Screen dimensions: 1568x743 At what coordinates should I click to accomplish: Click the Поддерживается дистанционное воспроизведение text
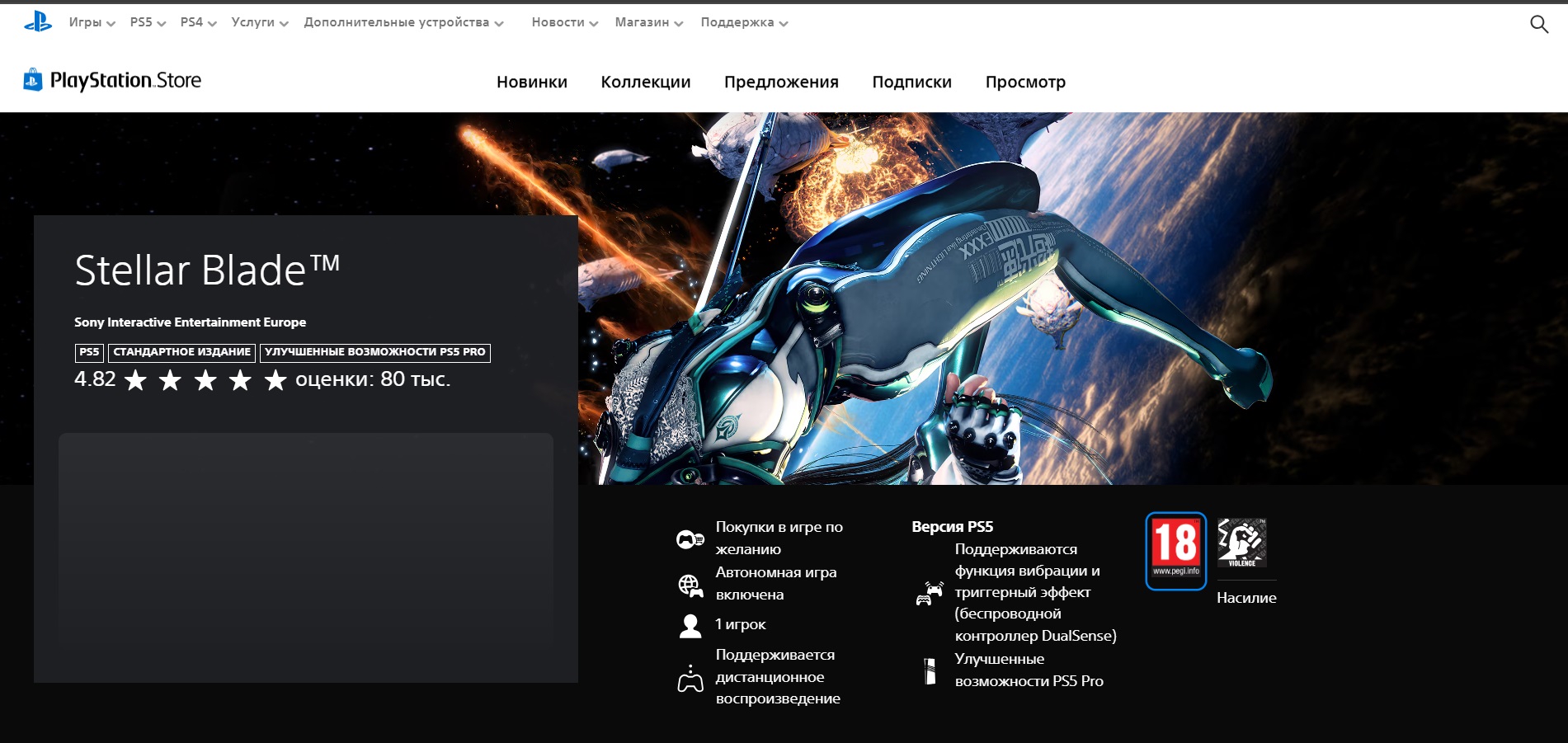point(778,676)
